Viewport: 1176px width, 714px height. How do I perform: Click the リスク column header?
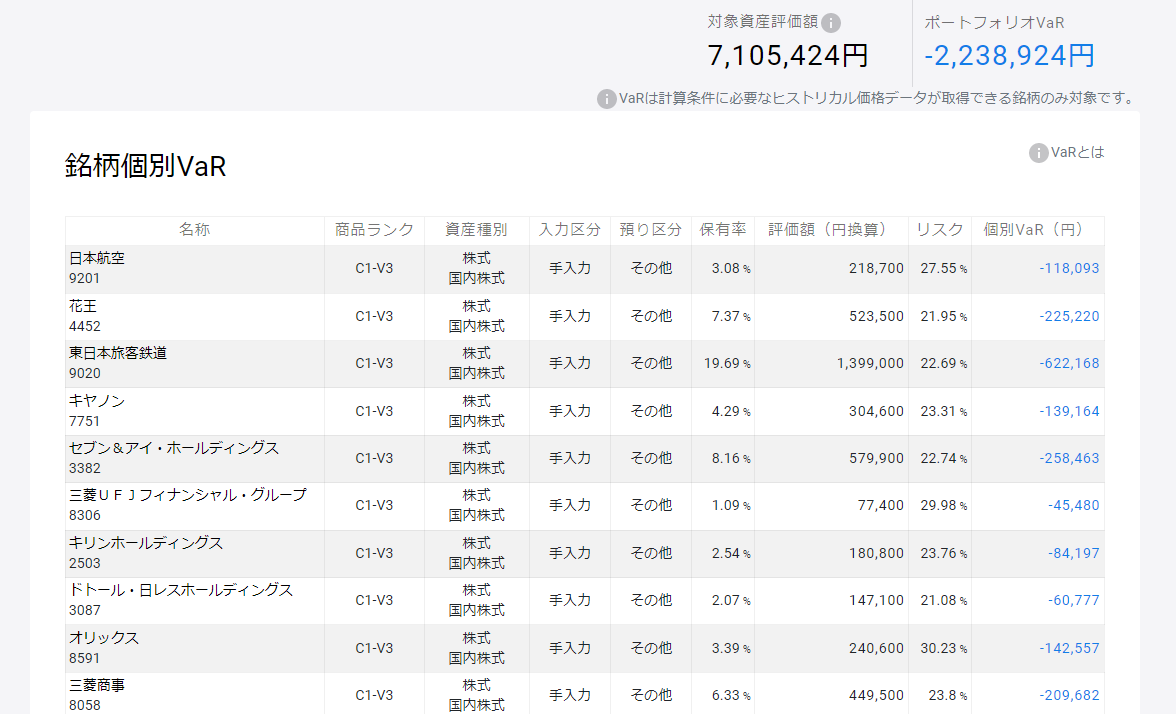tap(940, 230)
